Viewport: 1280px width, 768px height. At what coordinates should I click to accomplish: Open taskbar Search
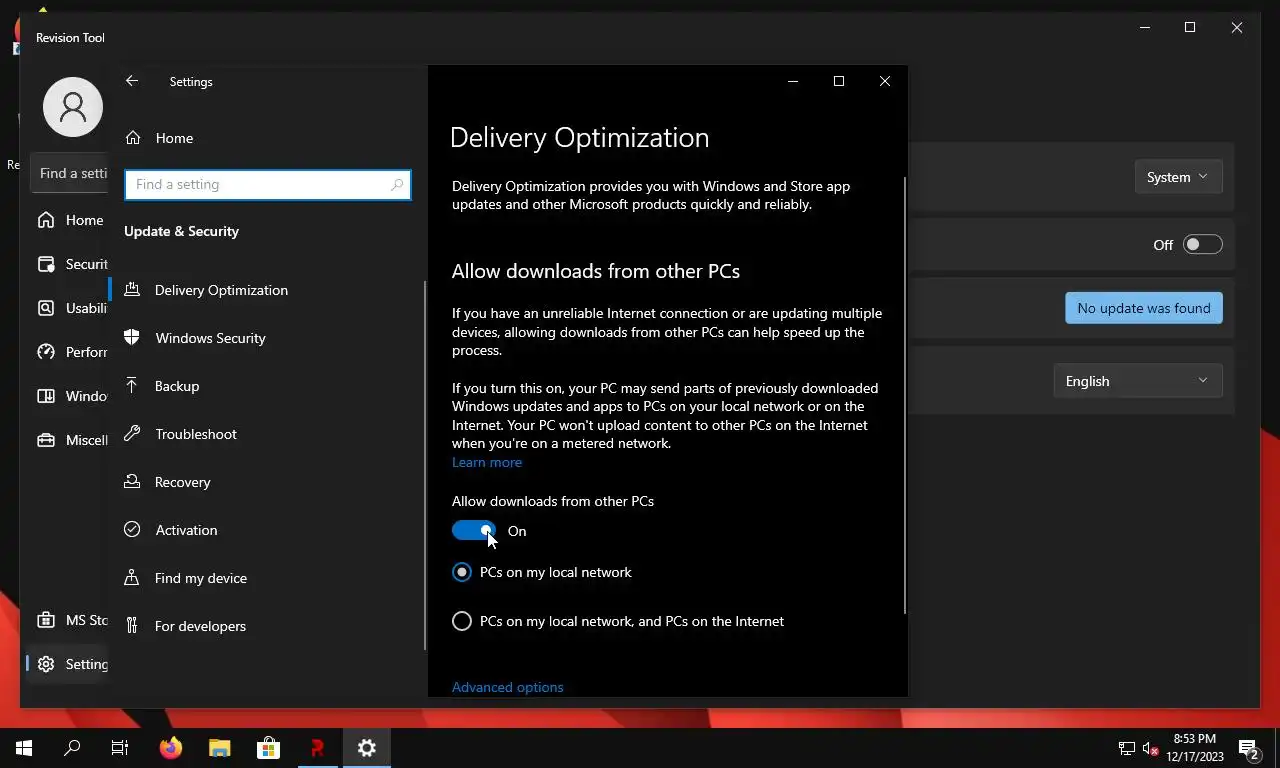(x=72, y=748)
